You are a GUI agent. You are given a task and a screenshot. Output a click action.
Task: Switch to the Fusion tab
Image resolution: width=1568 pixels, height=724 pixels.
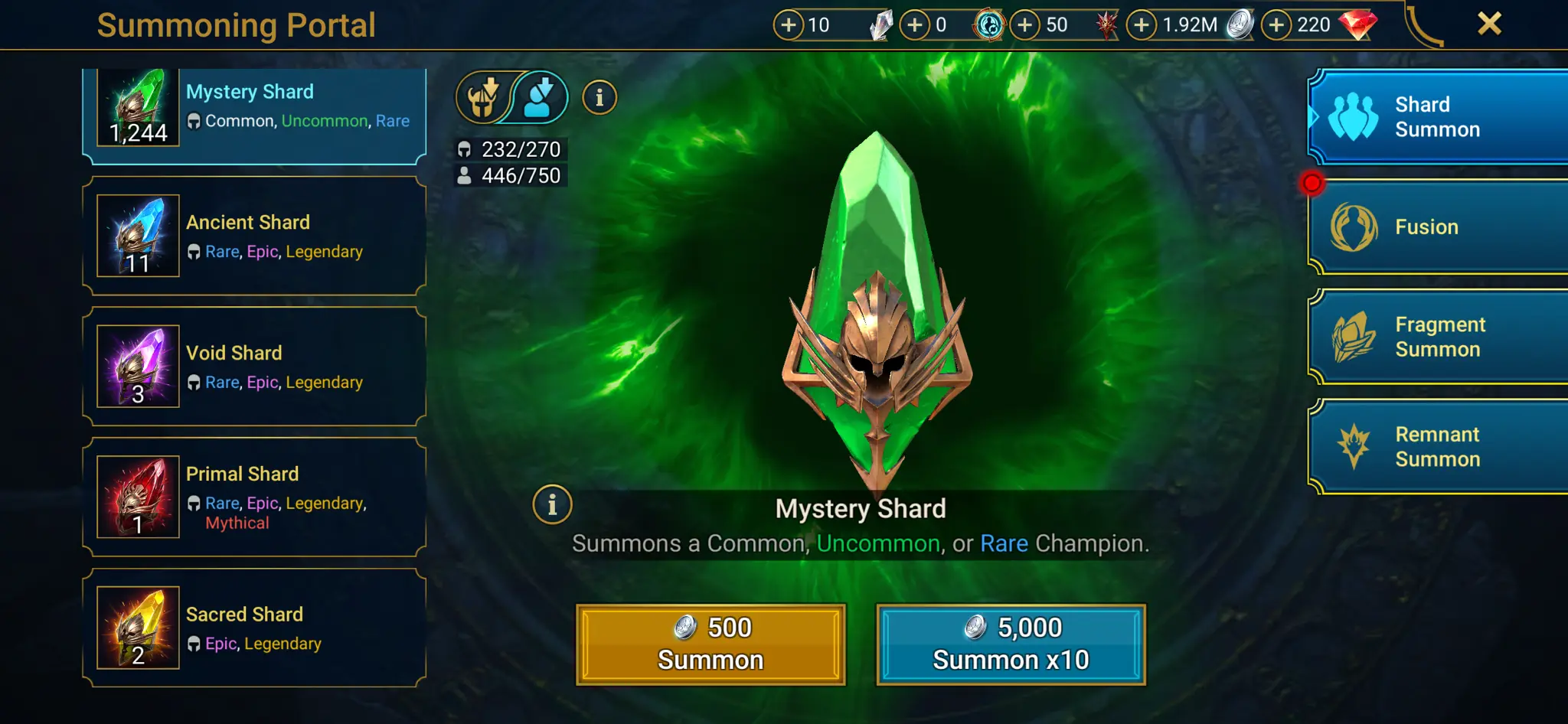coord(1438,227)
